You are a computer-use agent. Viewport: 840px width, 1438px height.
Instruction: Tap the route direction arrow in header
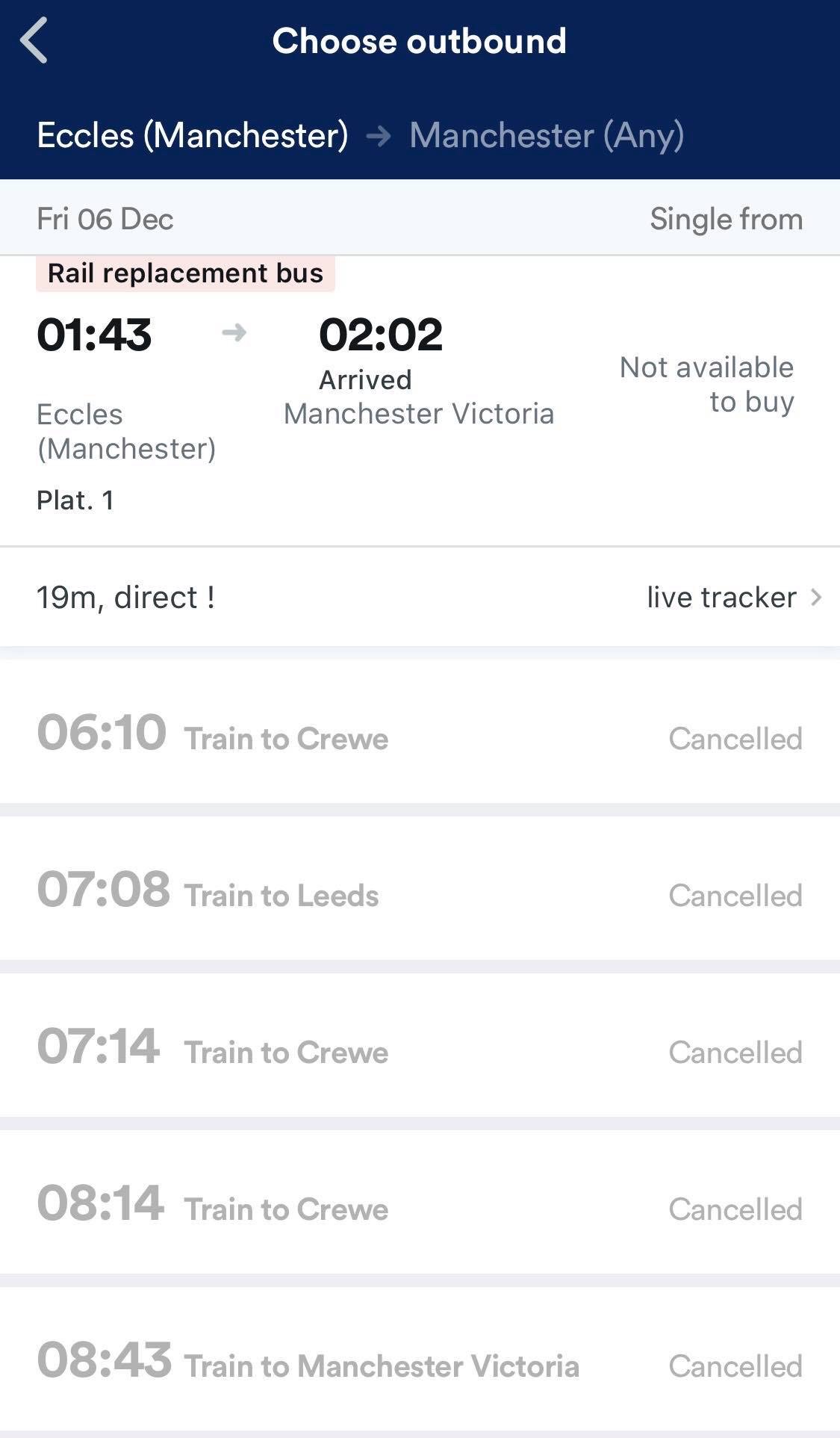pos(379,136)
